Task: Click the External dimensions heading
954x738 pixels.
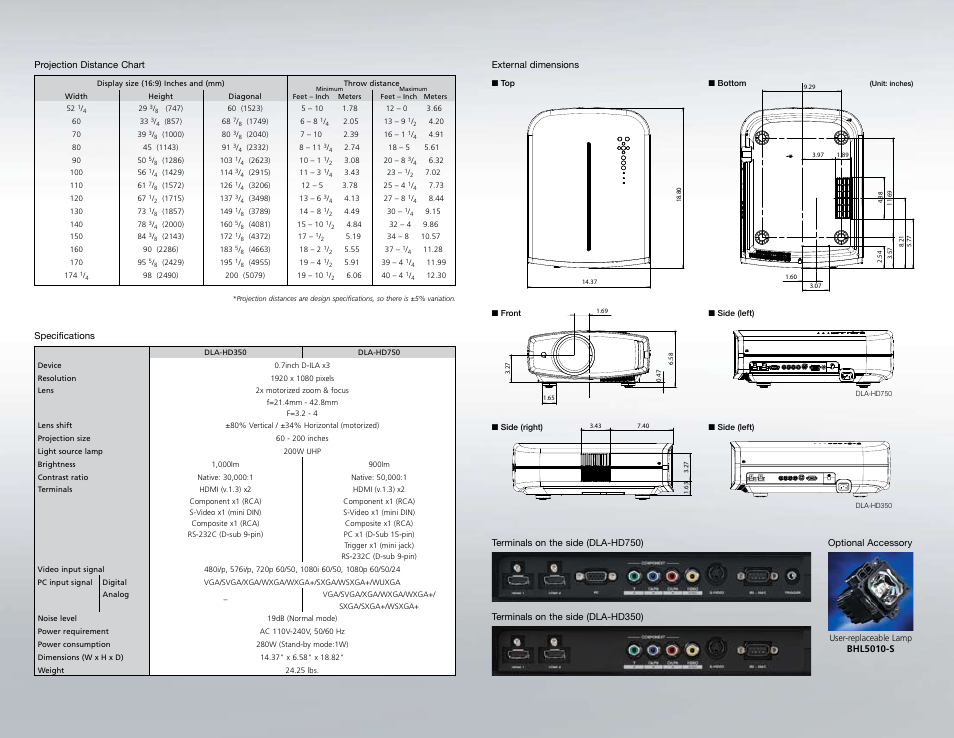Action: 535,64
